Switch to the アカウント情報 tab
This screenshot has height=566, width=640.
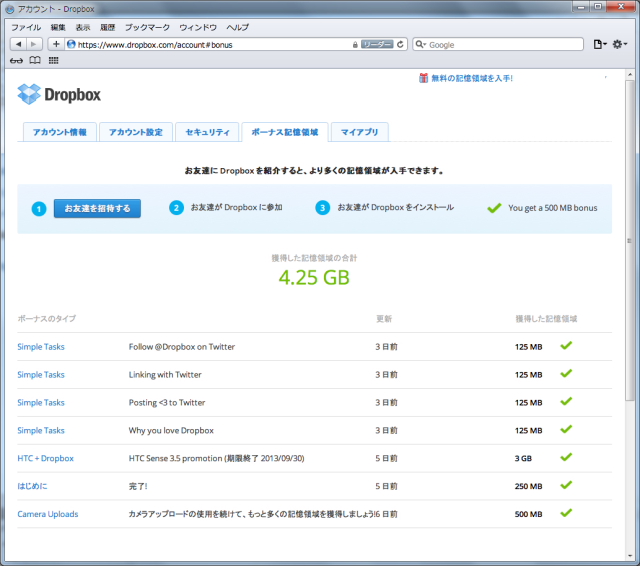(60, 132)
